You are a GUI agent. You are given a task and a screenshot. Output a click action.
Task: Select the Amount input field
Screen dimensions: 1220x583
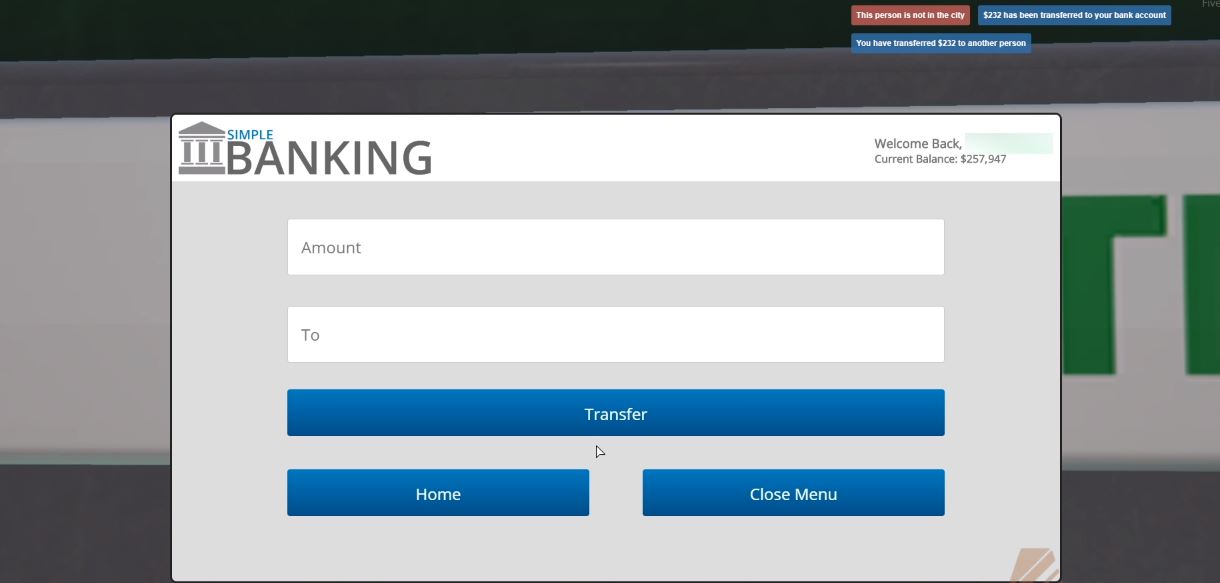click(x=615, y=246)
